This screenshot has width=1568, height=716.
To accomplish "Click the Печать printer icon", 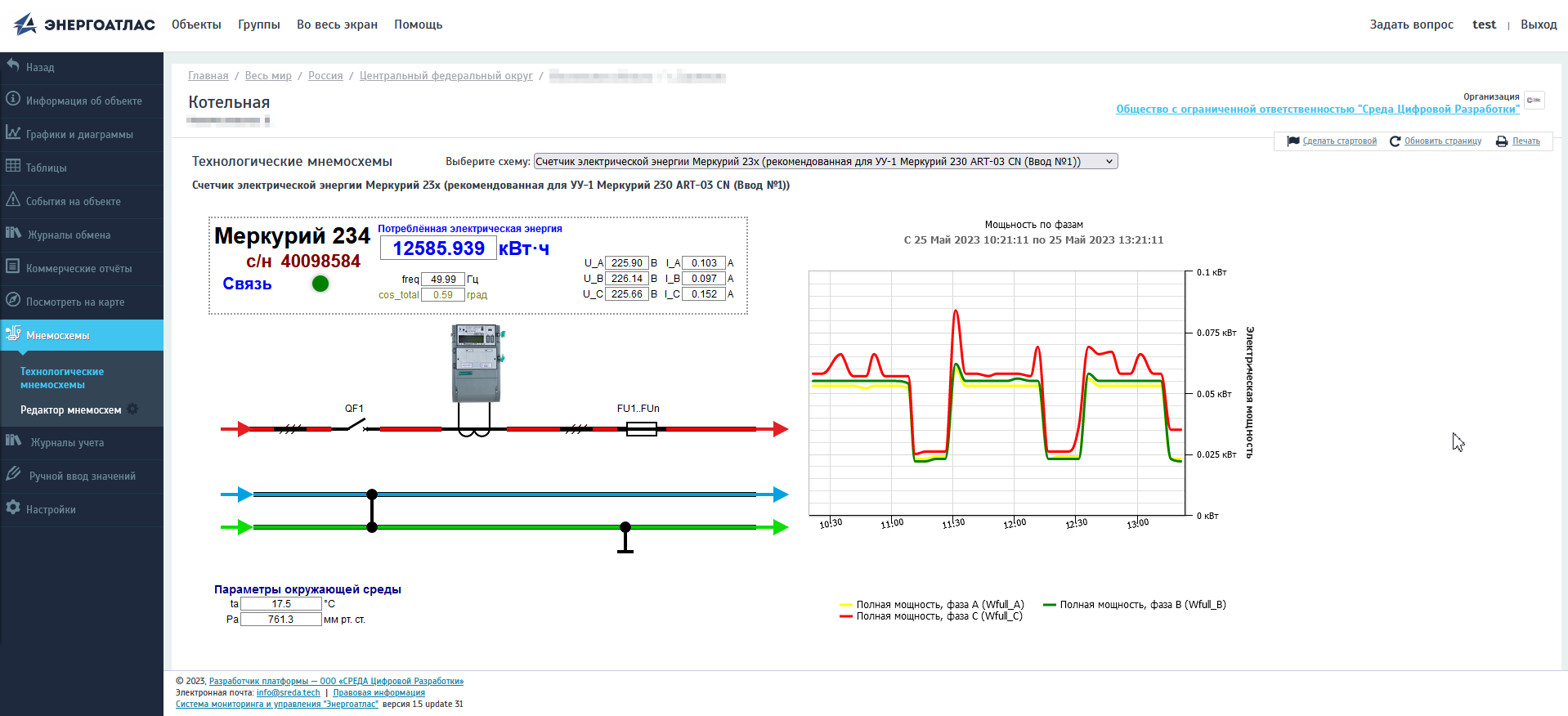I will pyautogui.click(x=1502, y=141).
